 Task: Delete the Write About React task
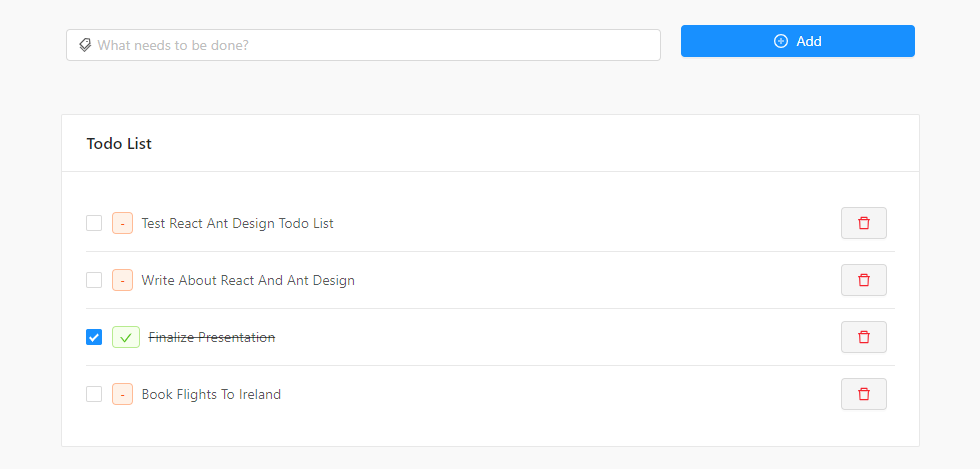(863, 280)
